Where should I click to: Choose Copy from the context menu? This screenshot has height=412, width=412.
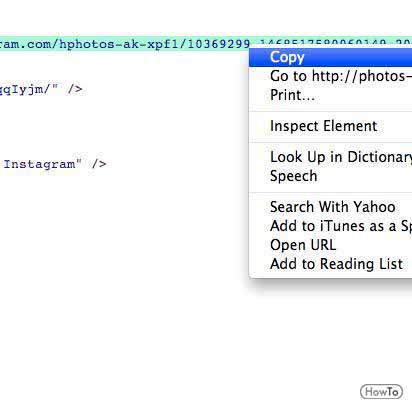click(x=331, y=57)
